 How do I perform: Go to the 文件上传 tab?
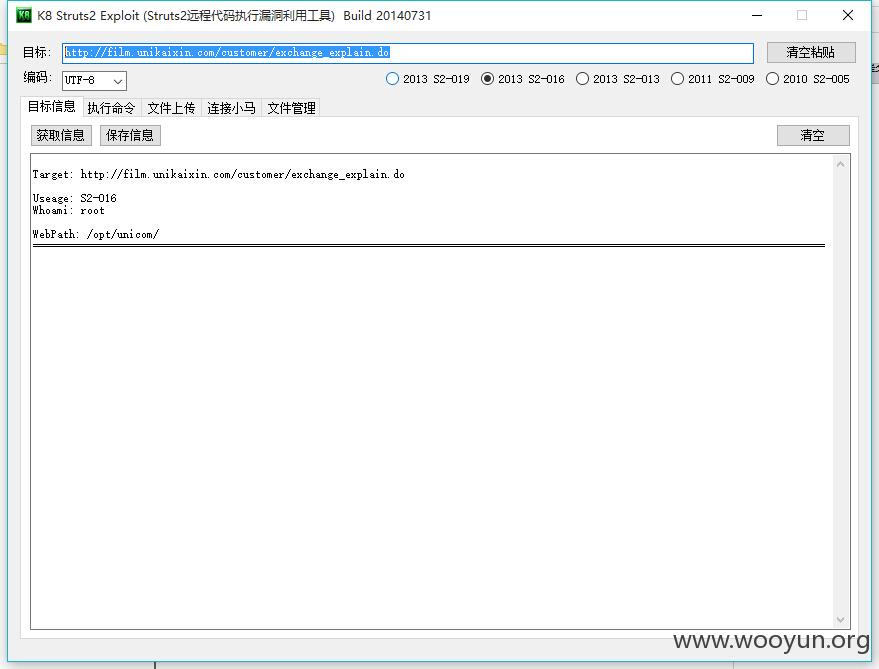click(172, 108)
